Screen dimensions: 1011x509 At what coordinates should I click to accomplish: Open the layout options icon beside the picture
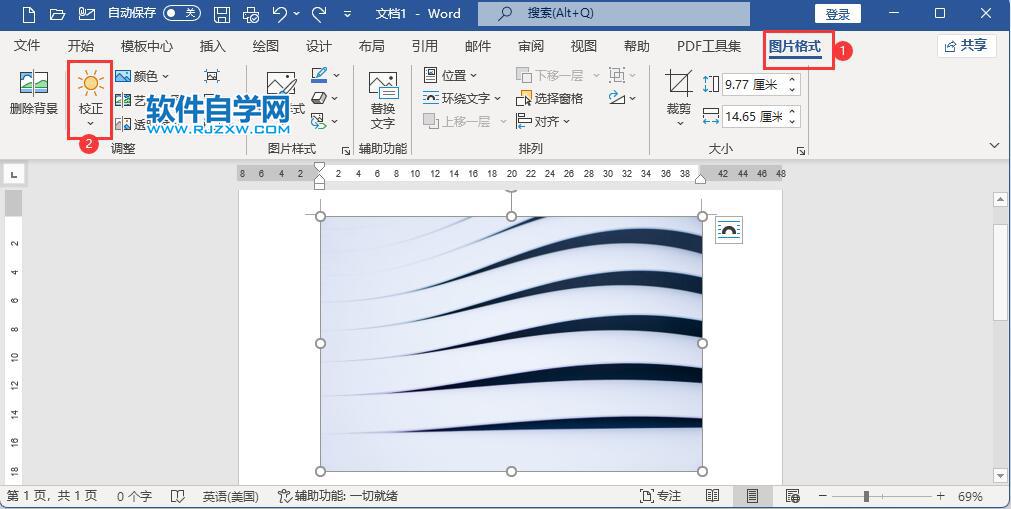click(729, 230)
